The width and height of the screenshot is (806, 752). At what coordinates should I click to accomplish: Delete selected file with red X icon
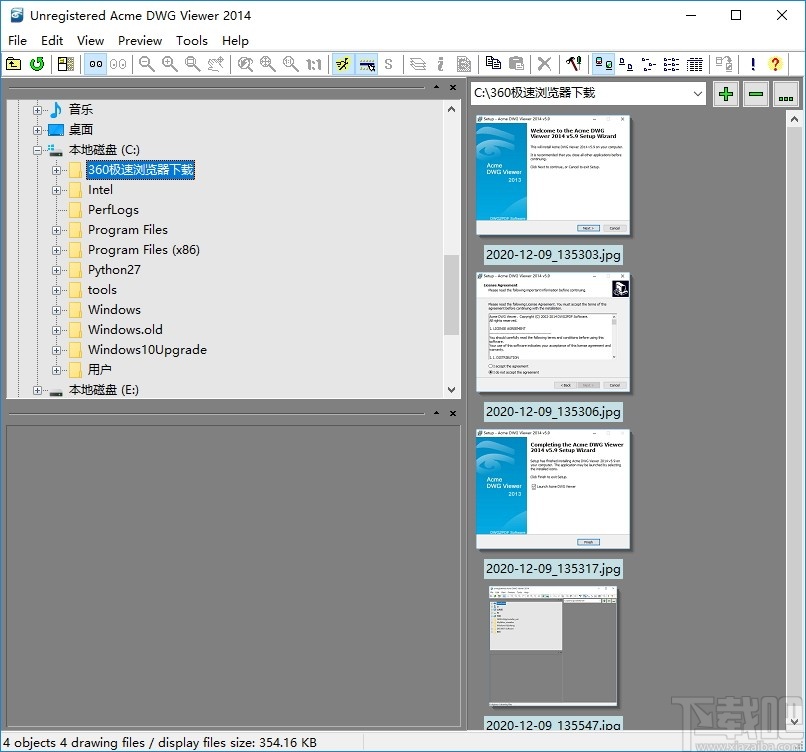tap(545, 63)
